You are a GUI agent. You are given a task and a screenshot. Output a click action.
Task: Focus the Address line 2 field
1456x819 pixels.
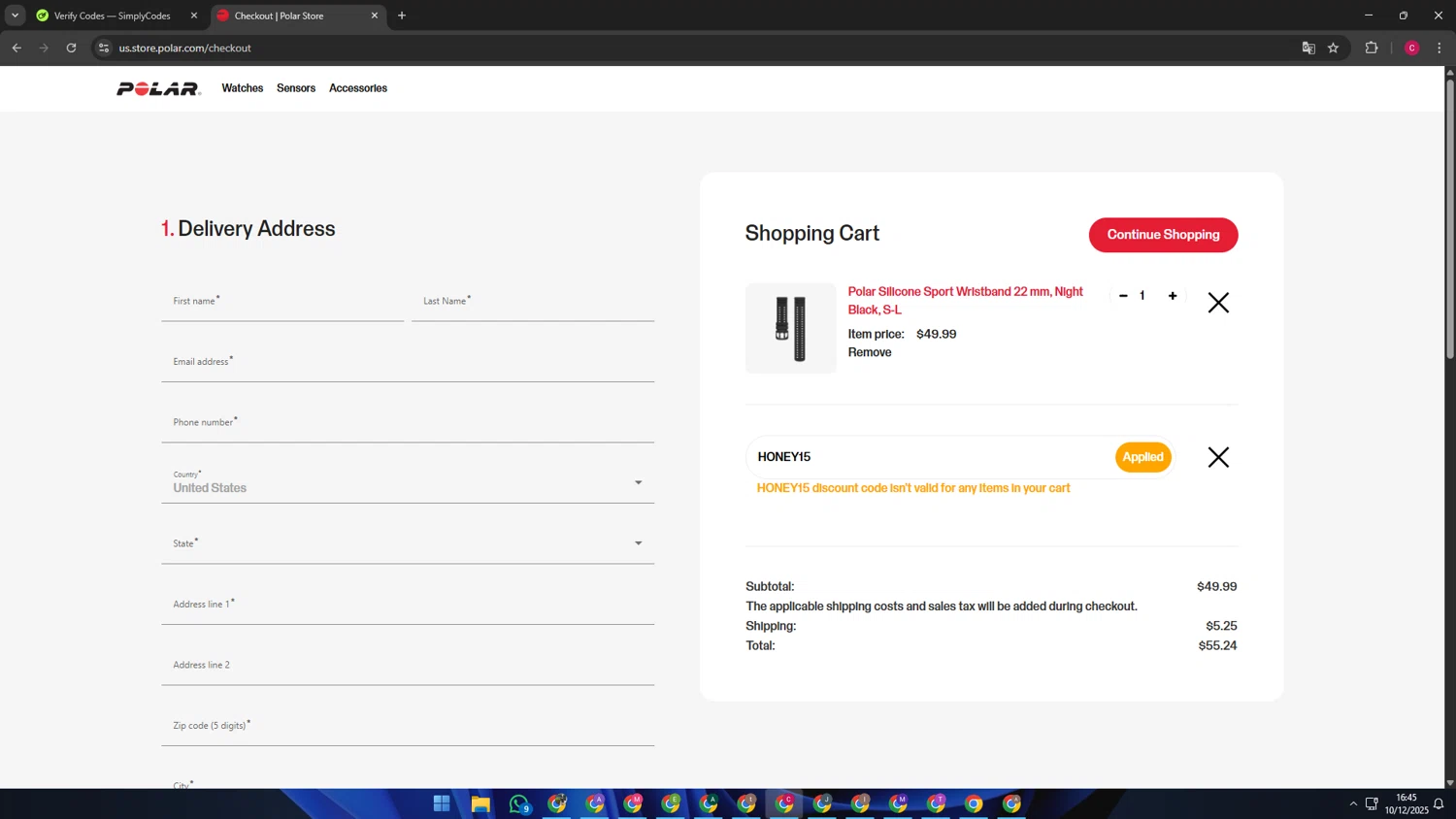pyautogui.click(x=408, y=666)
